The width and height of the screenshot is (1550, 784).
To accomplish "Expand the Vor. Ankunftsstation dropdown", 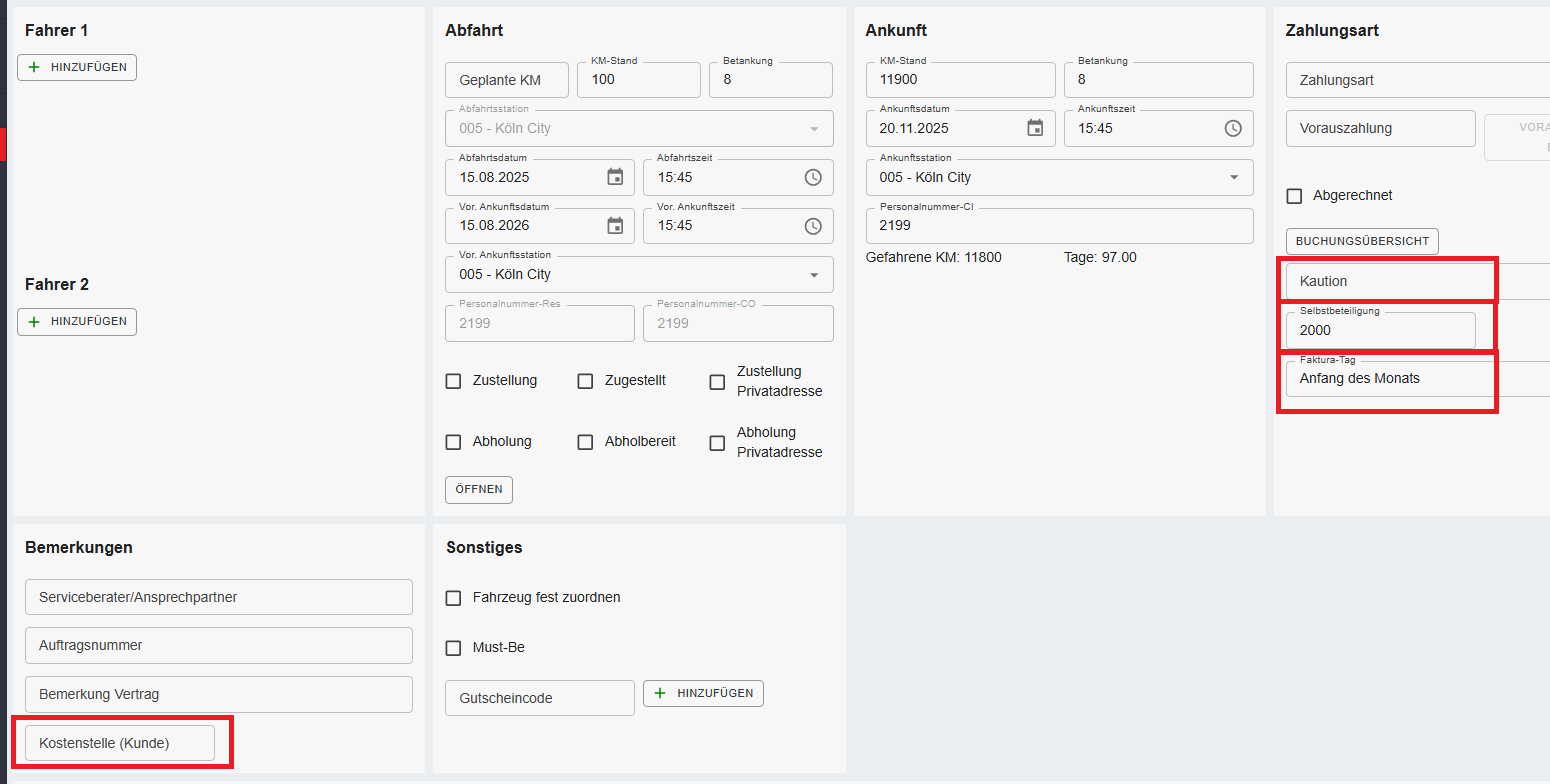I will point(812,275).
